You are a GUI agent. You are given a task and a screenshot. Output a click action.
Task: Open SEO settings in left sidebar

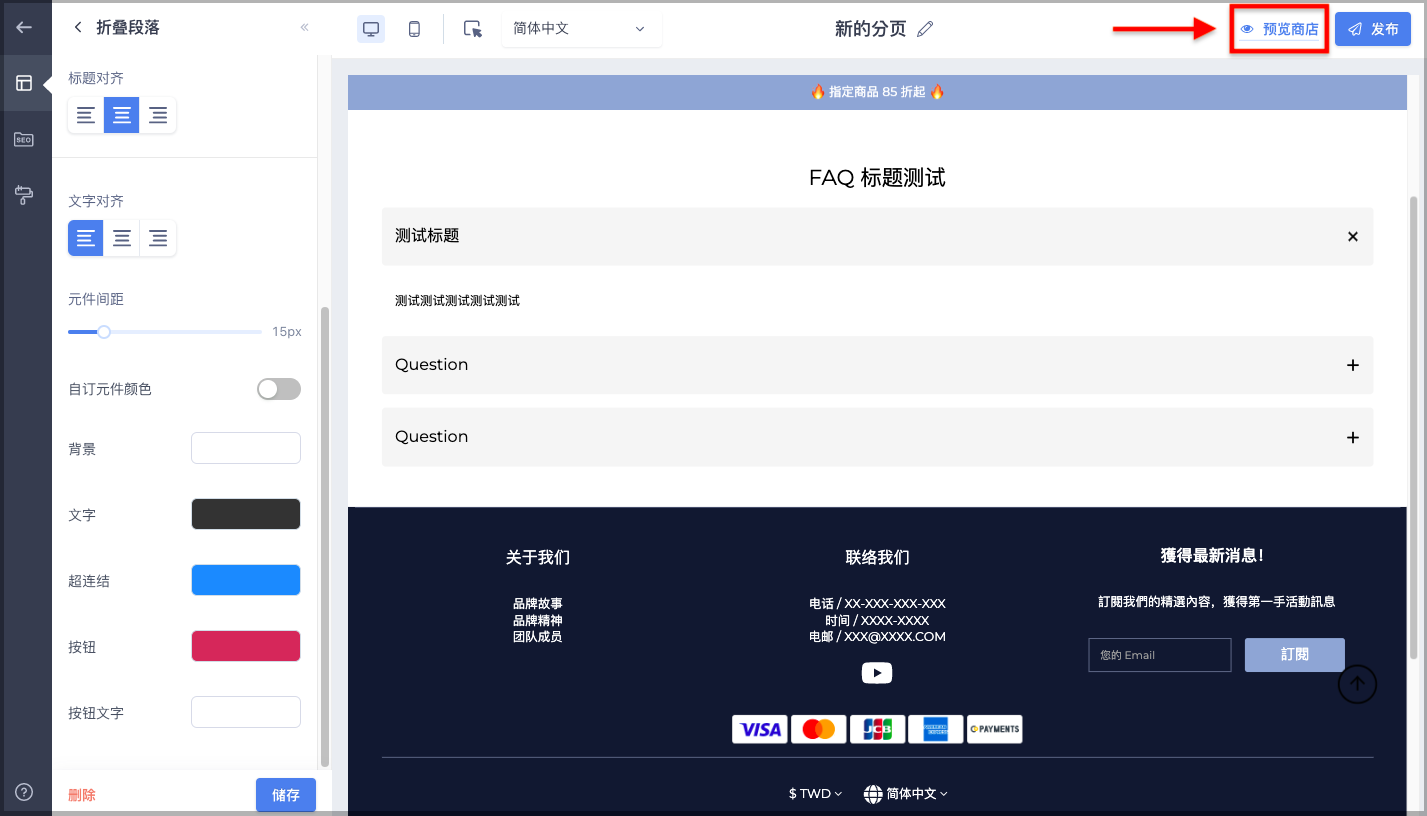point(24,139)
